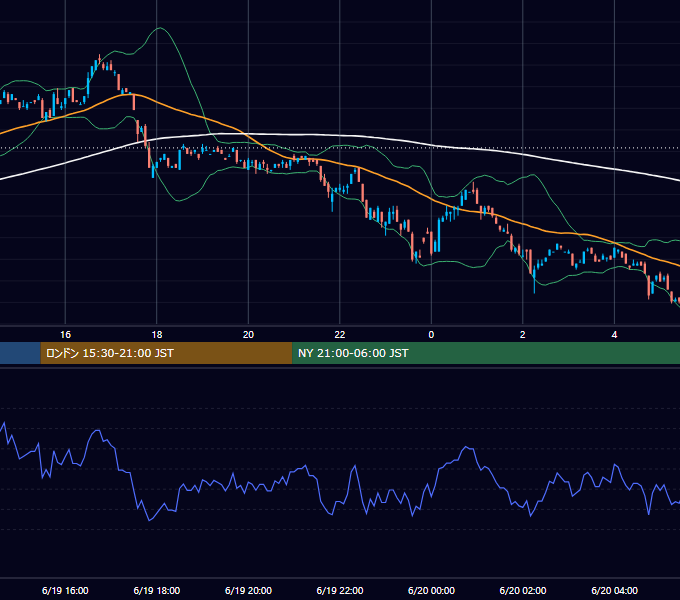
Task: Click the '18' hour label on price chart axis
Action: (157, 335)
